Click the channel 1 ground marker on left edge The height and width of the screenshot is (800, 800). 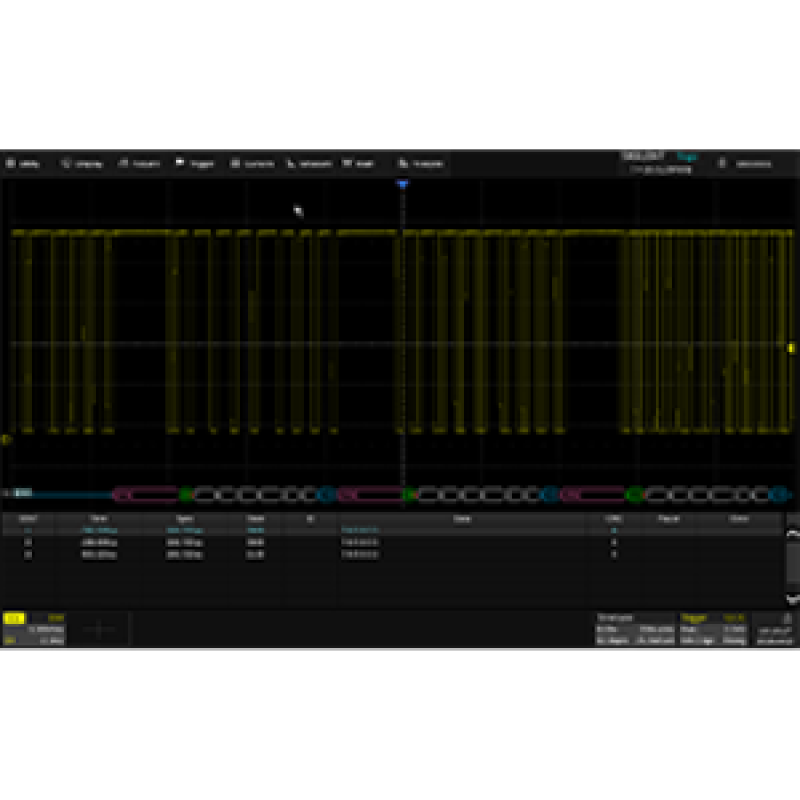pyautogui.click(x=6, y=438)
